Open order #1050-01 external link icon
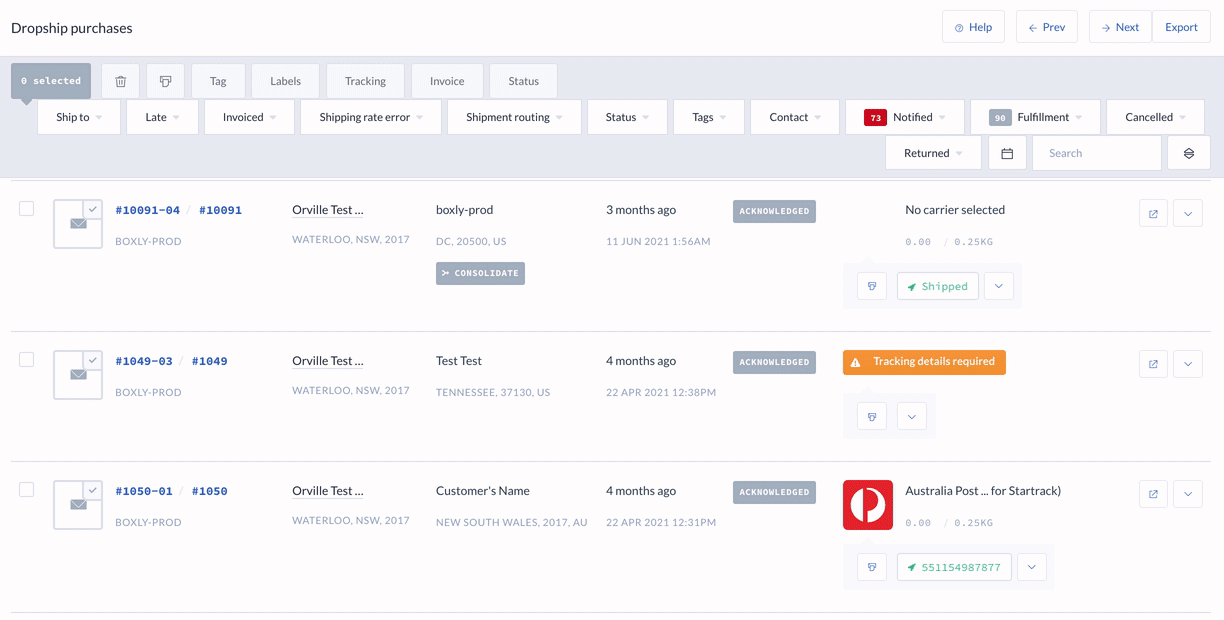The image size is (1224, 620). pos(1153,494)
